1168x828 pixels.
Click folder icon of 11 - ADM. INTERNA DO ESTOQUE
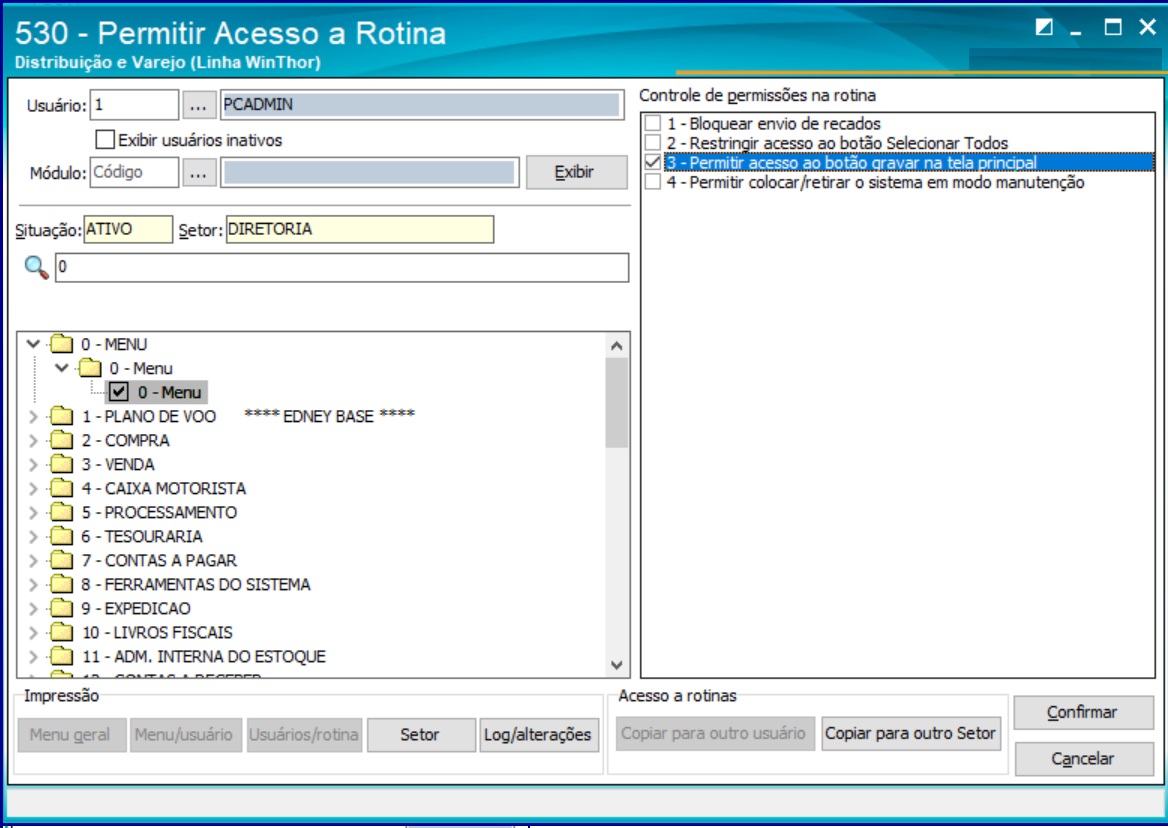pyautogui.click(x=61, y=656)
